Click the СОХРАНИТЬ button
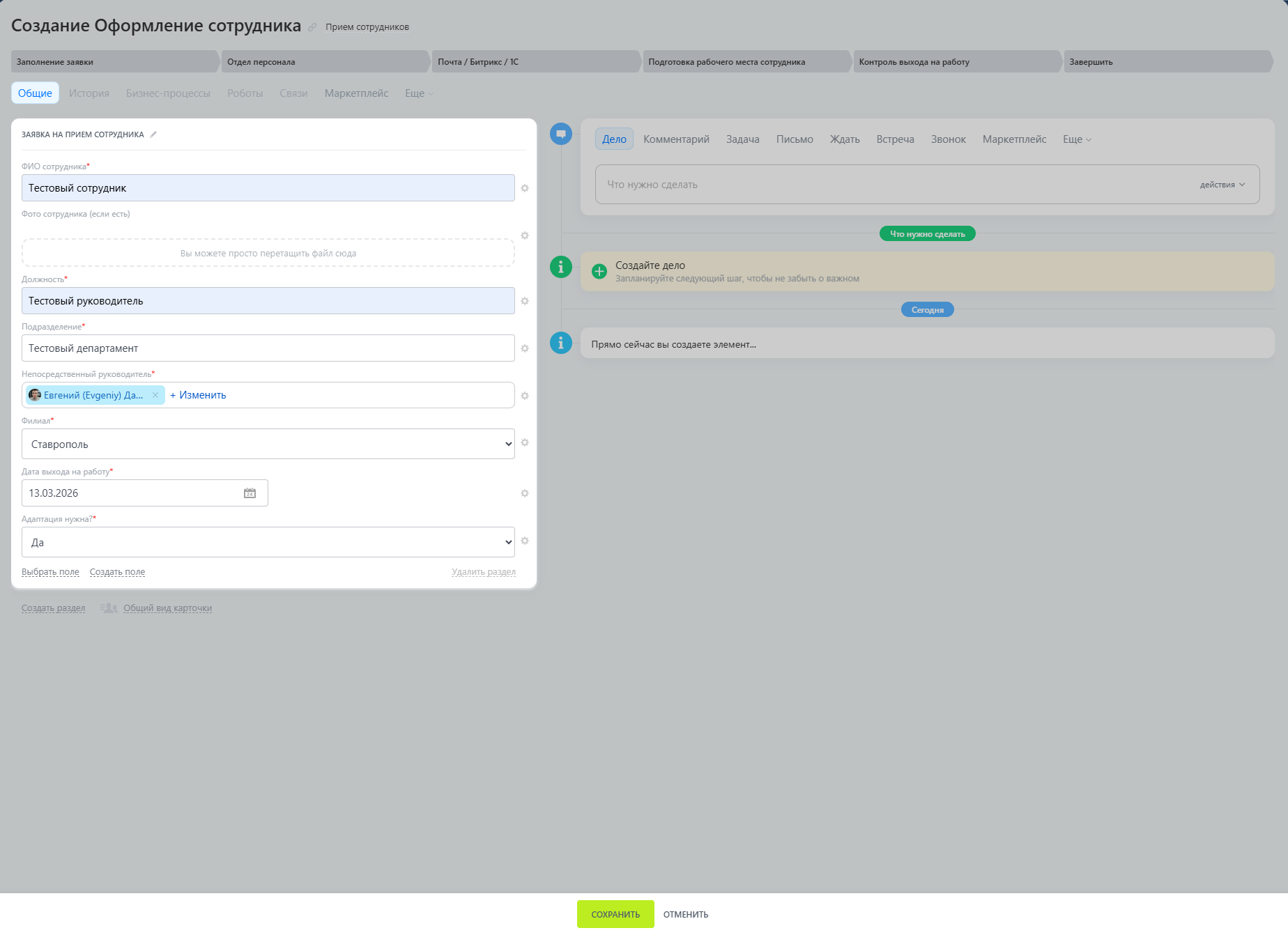 pyautogui.click(x=615, y=914)
